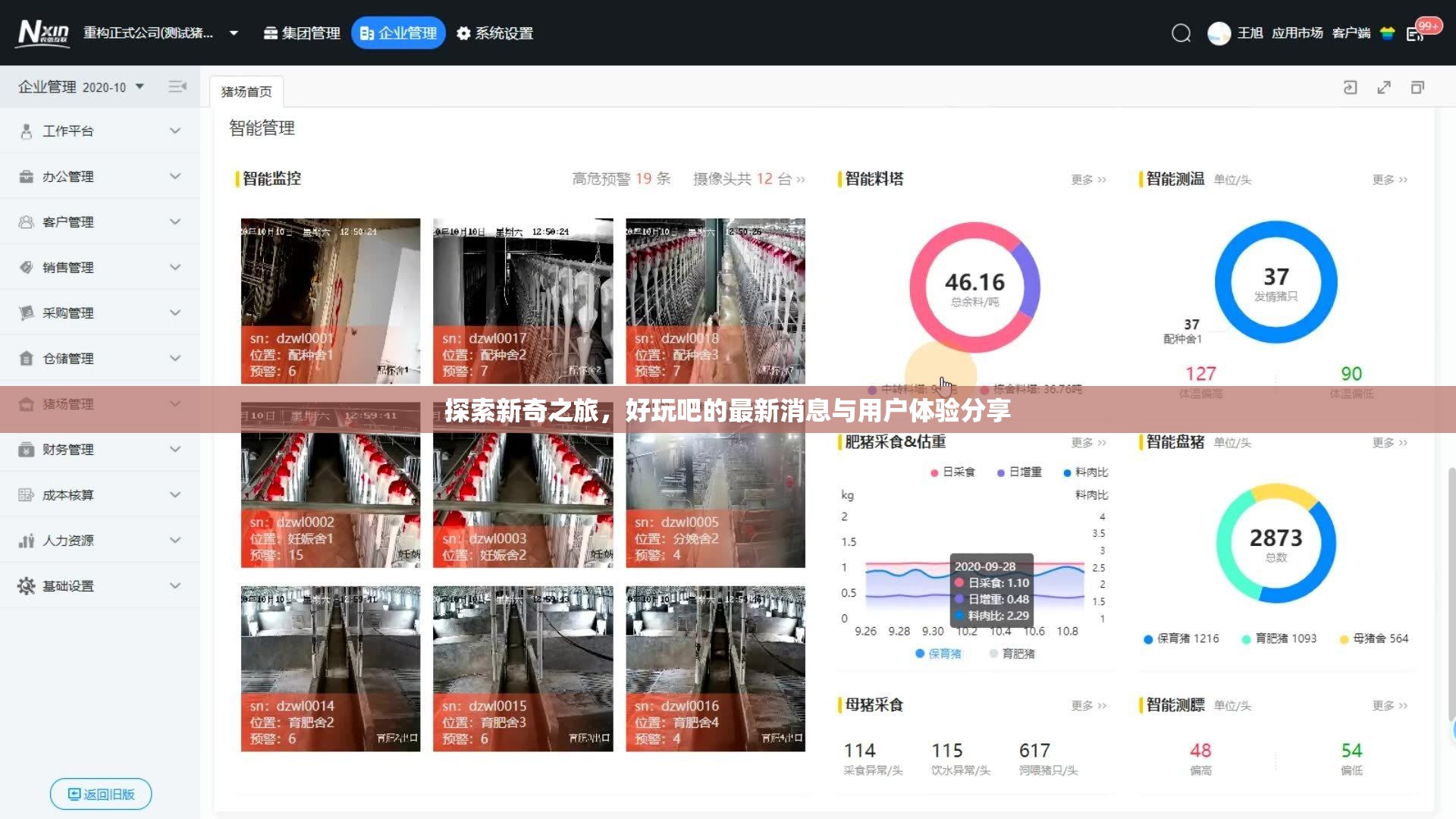The height and width of the screenshot is (819, 1456).
Task: Open the user avatar next to 王旭
Action: [1219, 33]
